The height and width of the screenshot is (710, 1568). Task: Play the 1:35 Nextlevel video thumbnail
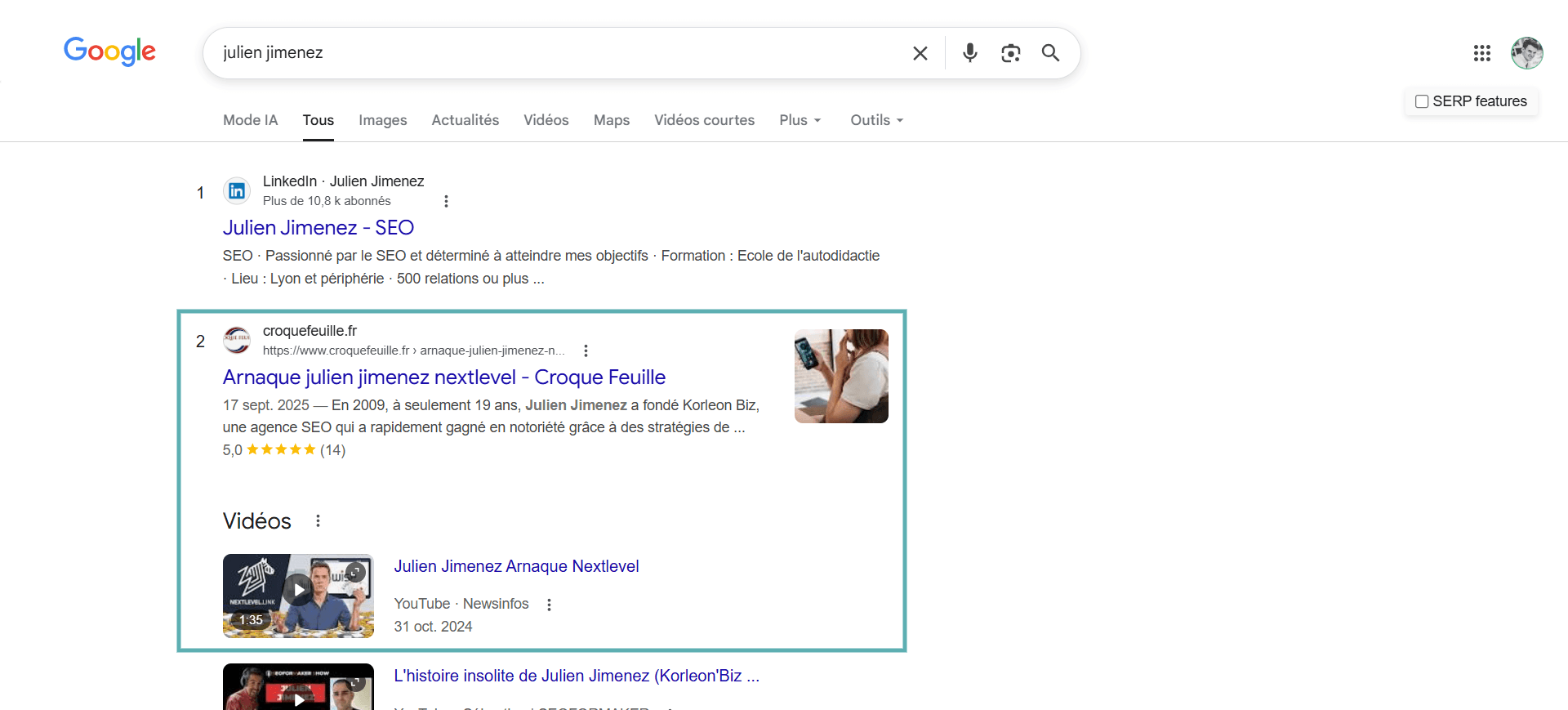298,596
